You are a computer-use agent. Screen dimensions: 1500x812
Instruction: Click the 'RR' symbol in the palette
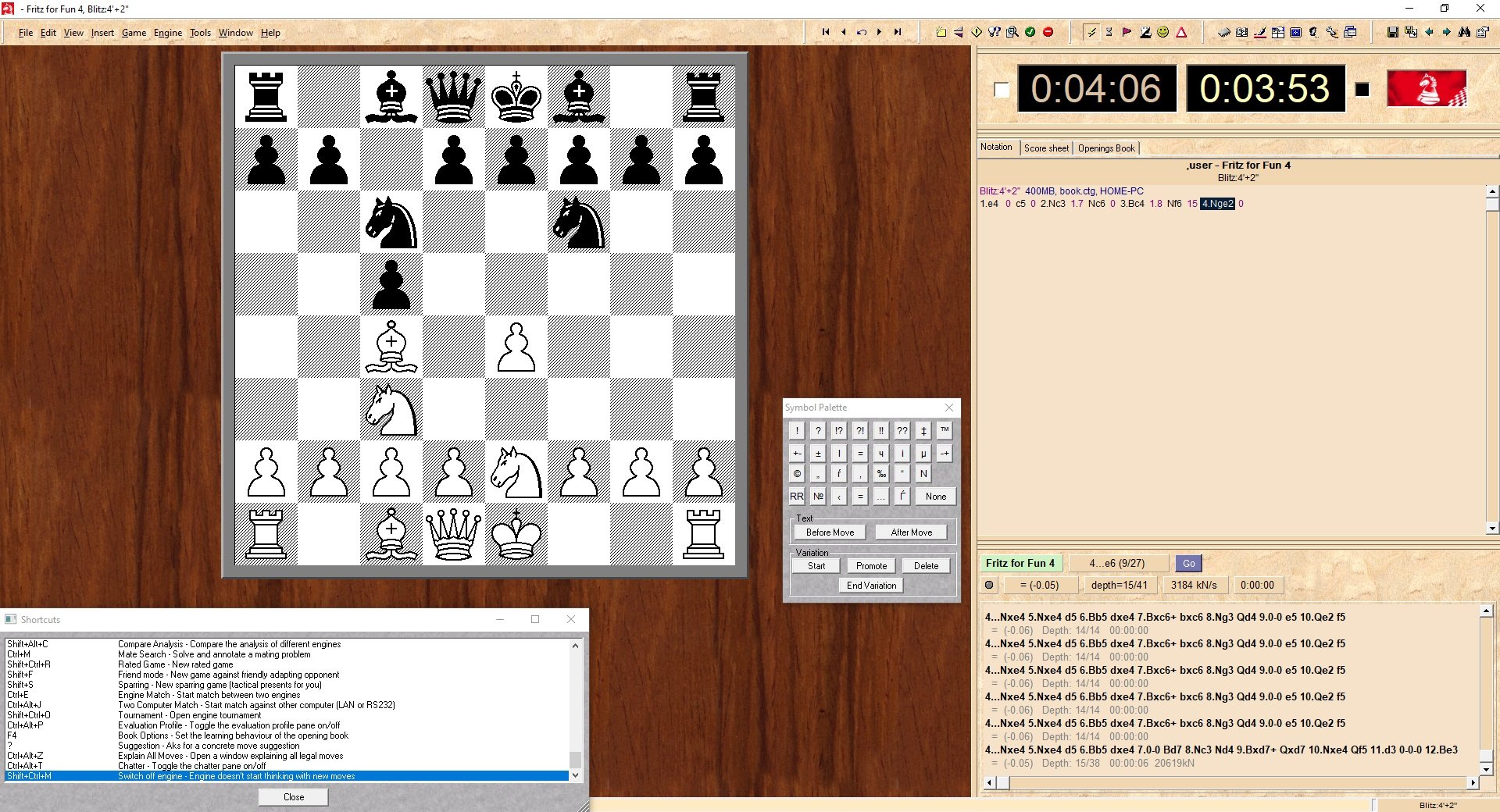[796, 496]
